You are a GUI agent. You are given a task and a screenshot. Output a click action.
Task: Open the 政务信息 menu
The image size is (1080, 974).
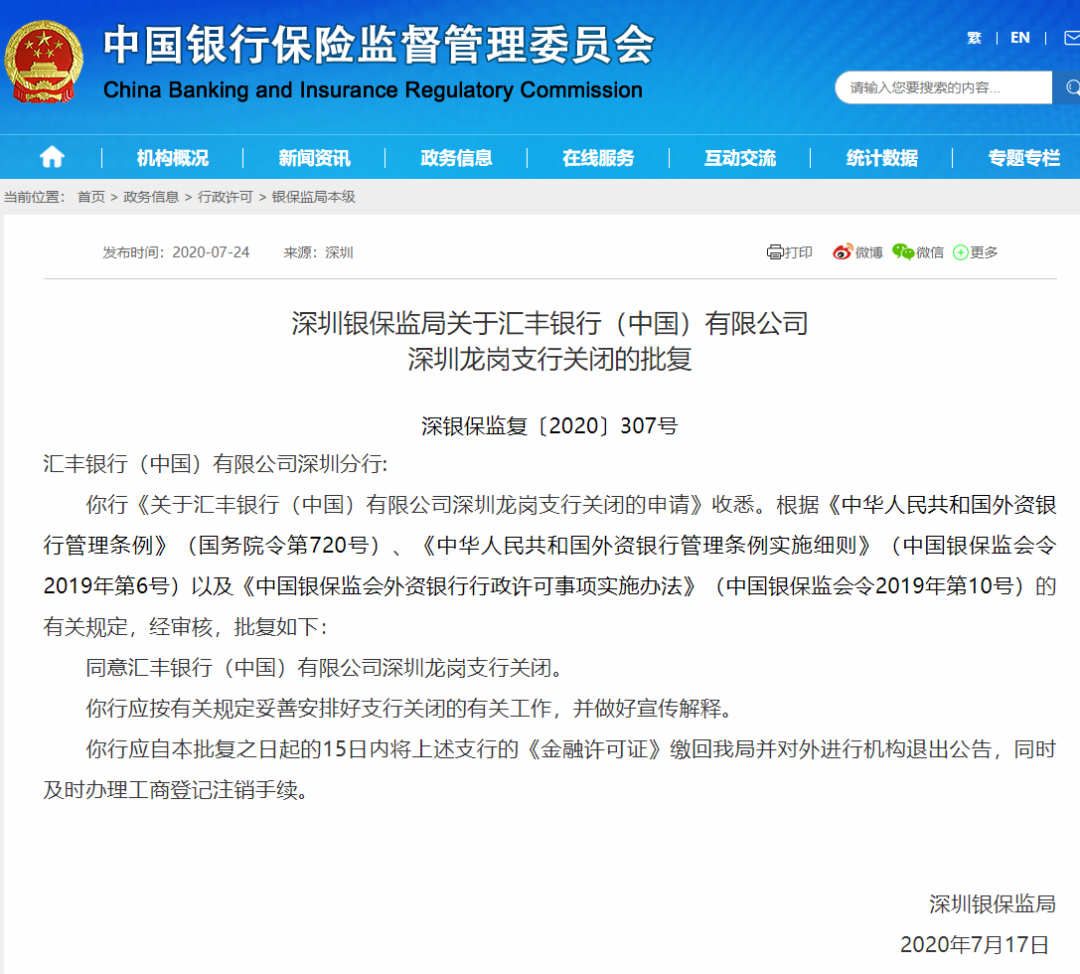coord(456,158)
